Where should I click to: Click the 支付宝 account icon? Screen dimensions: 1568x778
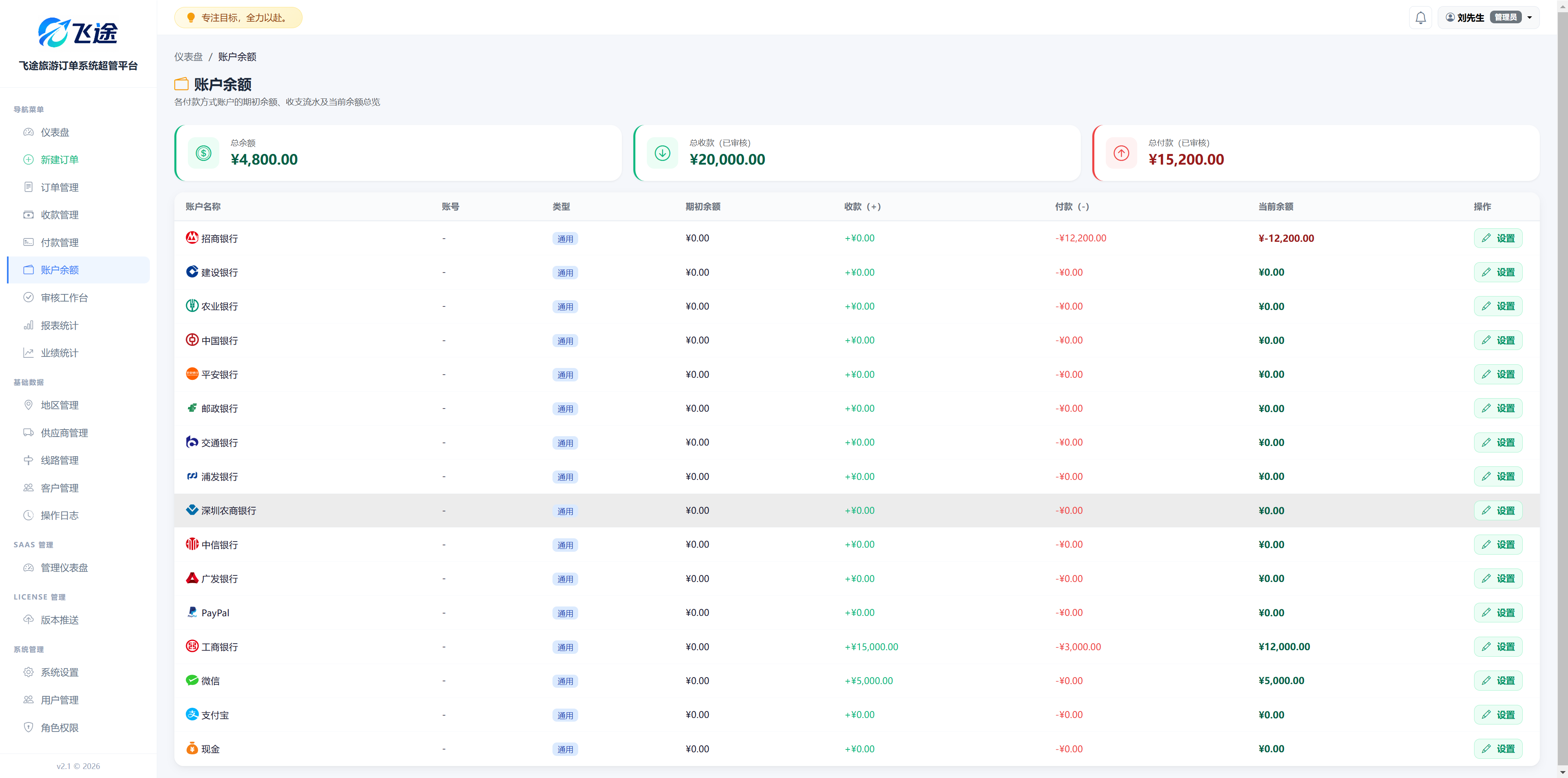coord(192,714)
